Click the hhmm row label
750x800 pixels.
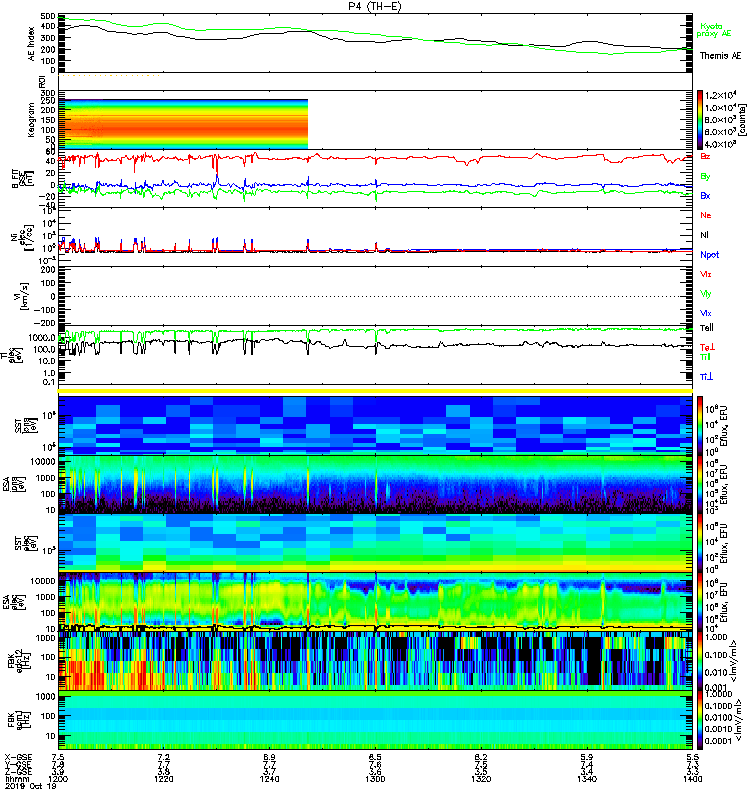[15, 779]
